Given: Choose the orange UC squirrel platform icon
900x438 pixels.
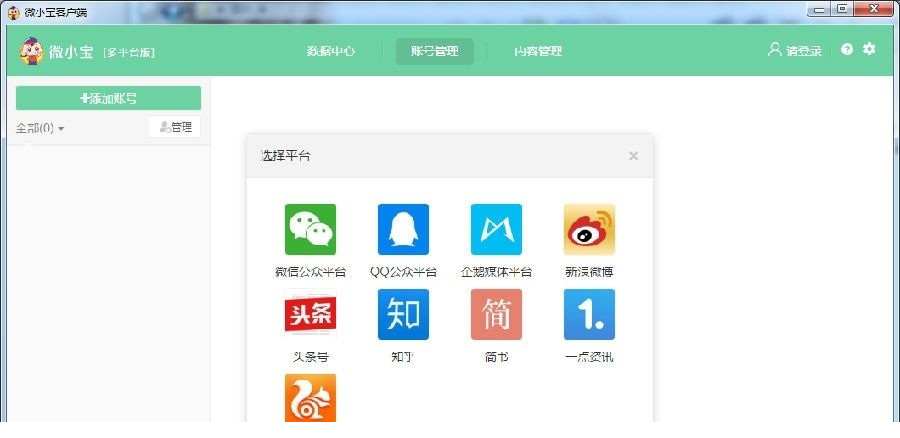Looking at the screenshot, I should tap(311, 398).
